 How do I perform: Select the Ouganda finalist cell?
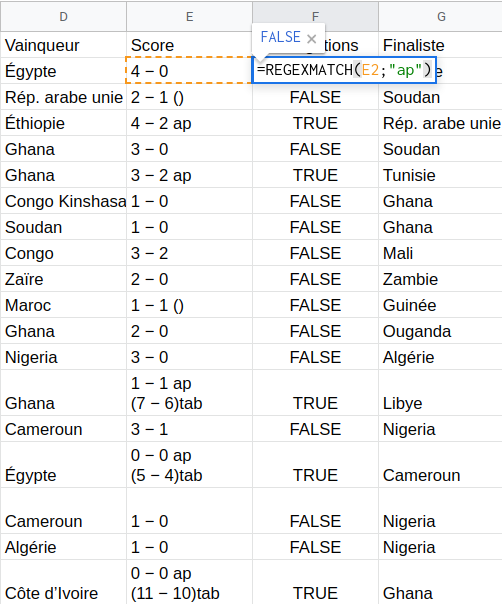(440, 331)
